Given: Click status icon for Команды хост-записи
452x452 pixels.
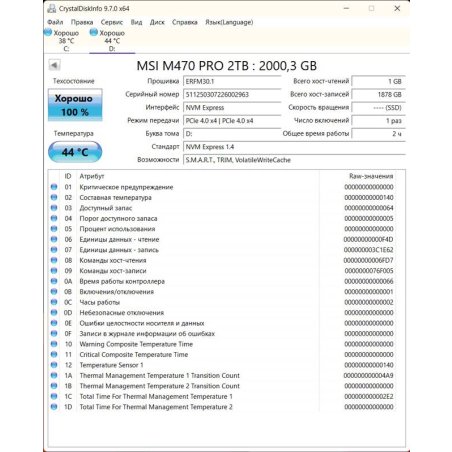Looking at the screenshot, I should 54,271.
